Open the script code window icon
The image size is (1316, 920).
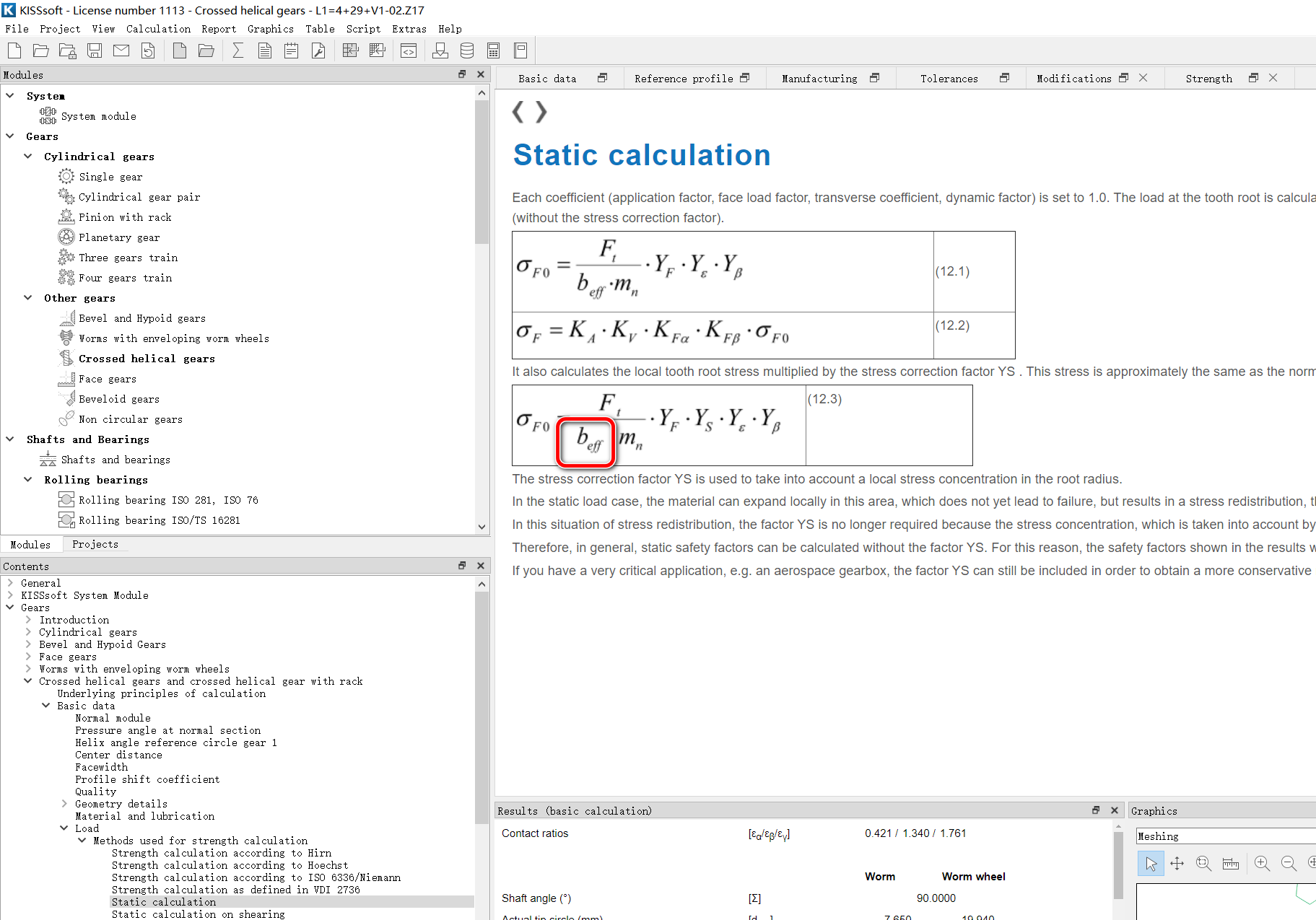[409, 51]
